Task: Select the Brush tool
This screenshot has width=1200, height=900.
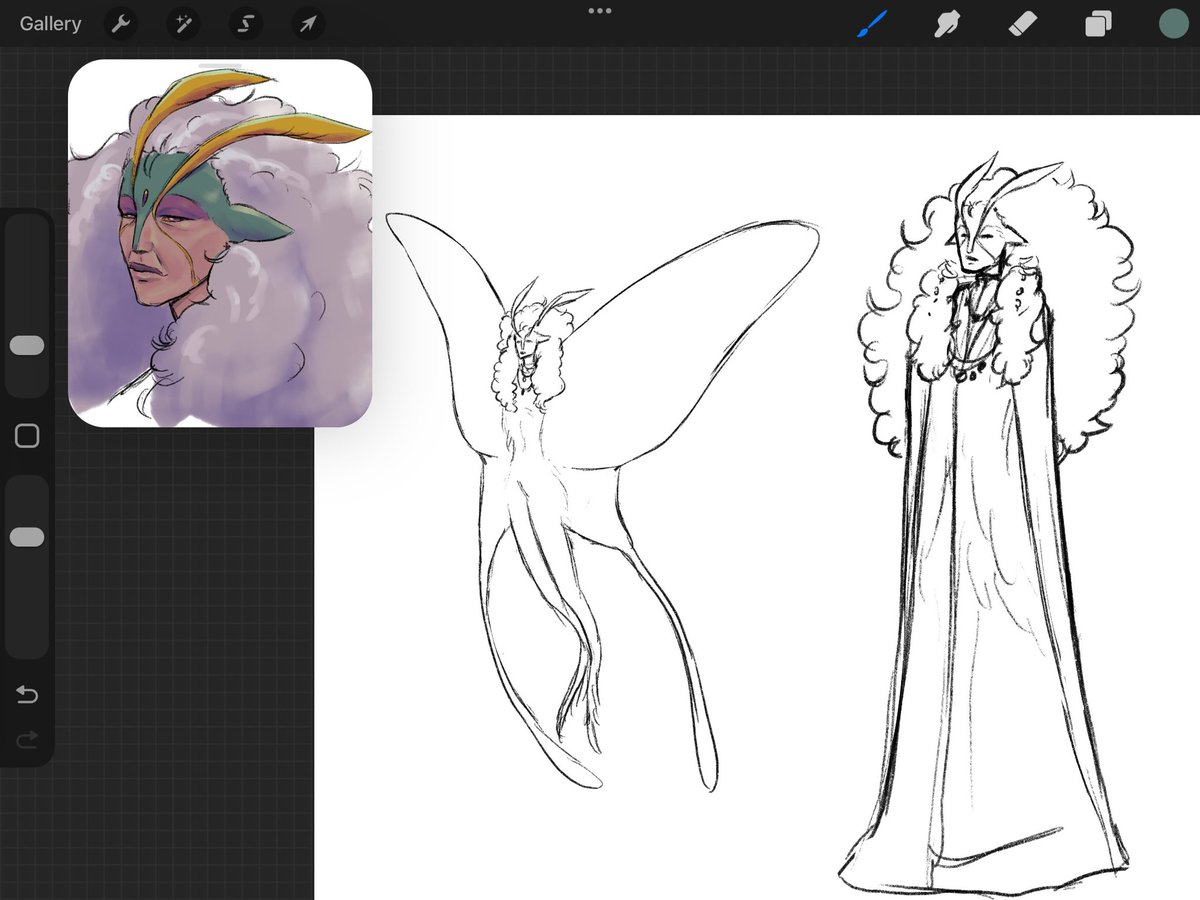Action: click(x=872, y=24)
